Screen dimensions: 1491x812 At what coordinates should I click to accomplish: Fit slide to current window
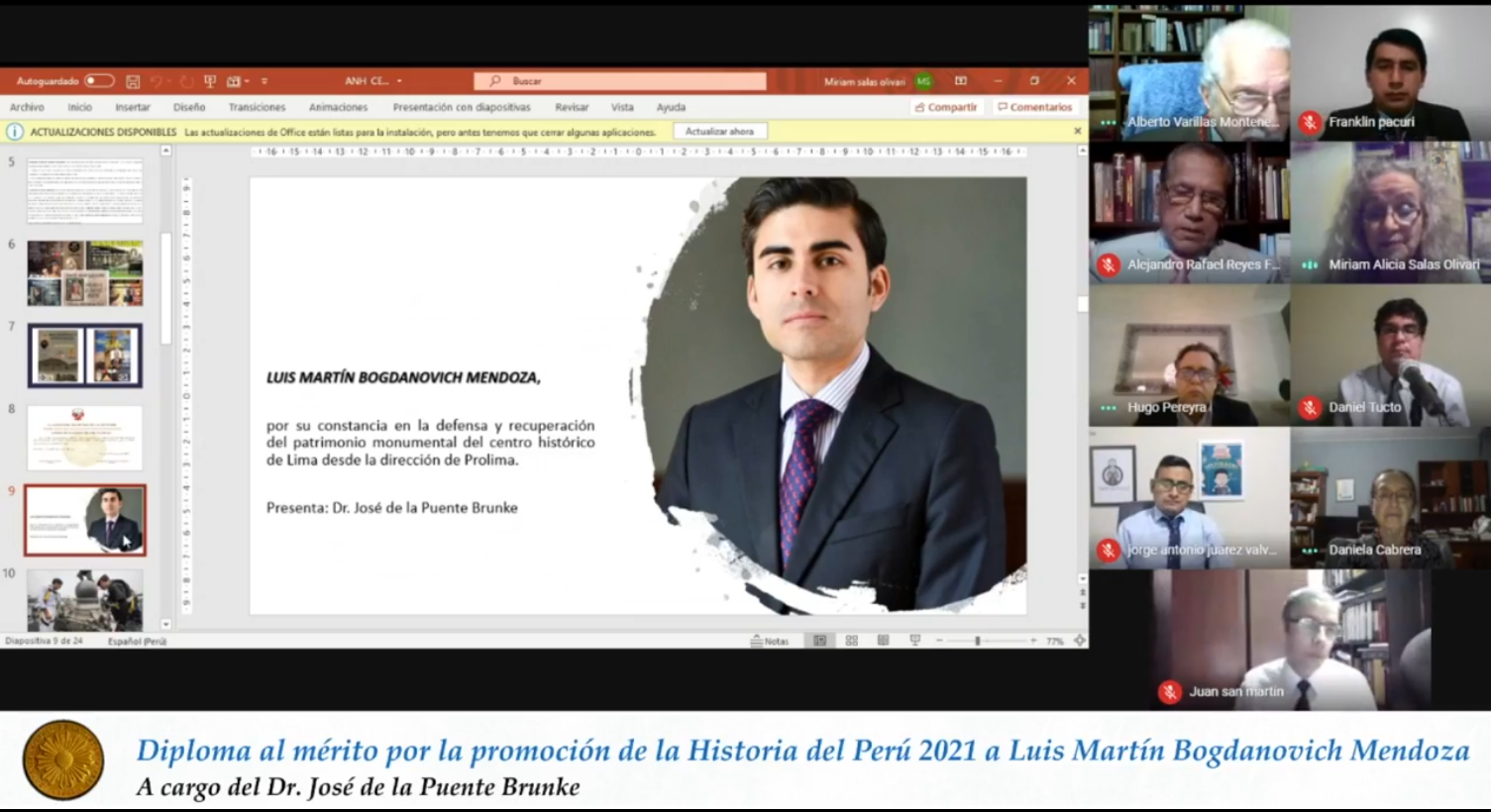[1080, 641]
